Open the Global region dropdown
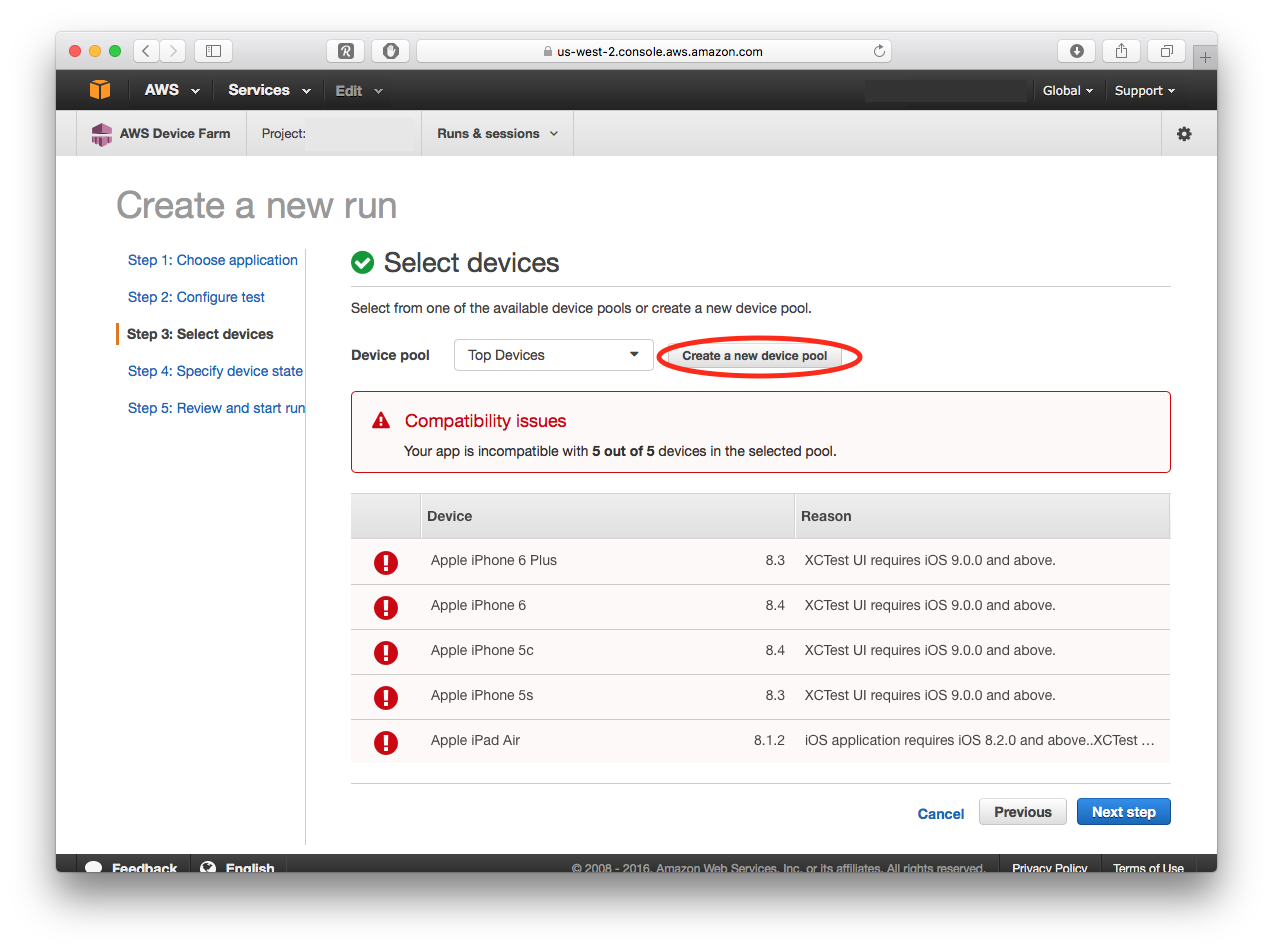This screenshot has width=1273, height=952. 1067,90
